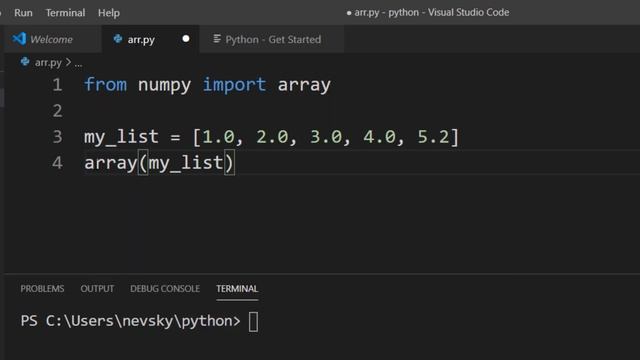Click the value 2.0 in the list
640x360 pixels.
pos(272,137)
